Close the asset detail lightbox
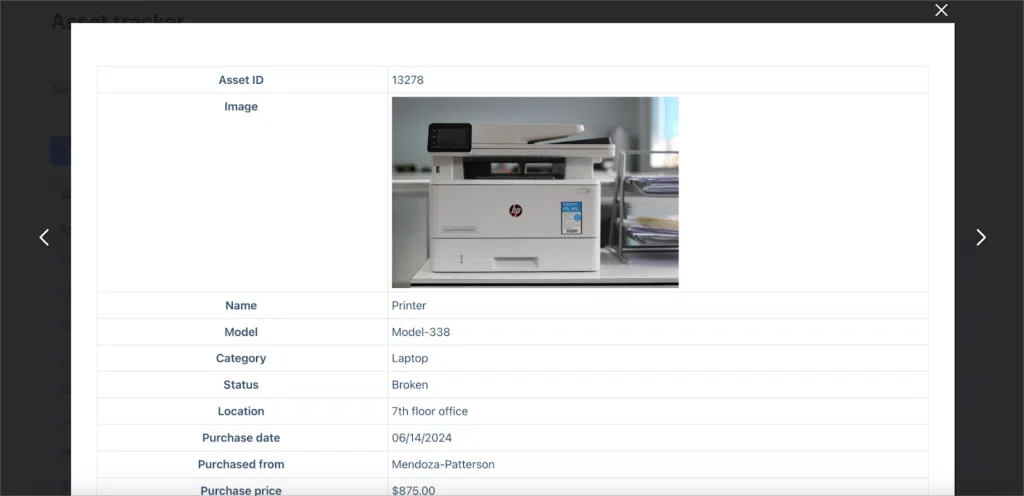 tap(941, 10)
